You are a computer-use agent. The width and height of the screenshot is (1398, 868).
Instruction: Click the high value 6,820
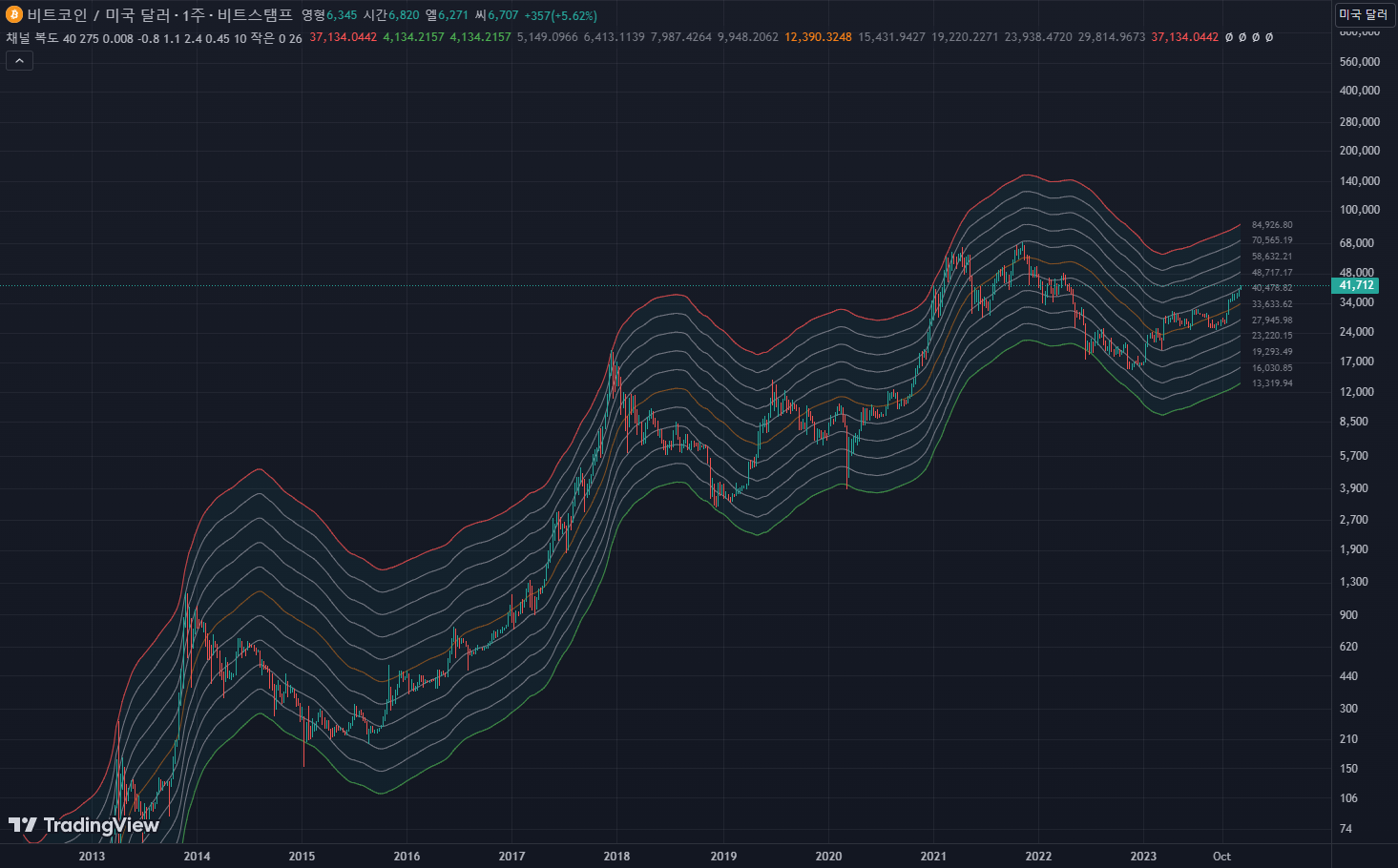(403, 15)
